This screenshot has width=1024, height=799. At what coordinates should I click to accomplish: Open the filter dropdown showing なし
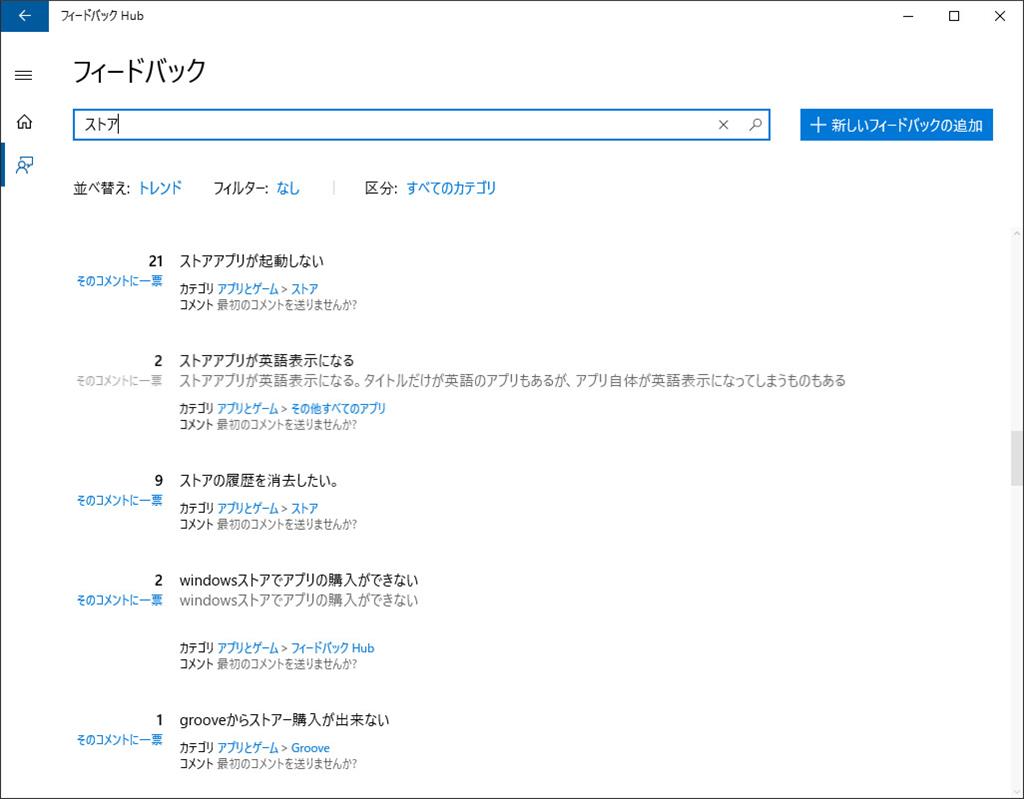(x=288, y=188)
